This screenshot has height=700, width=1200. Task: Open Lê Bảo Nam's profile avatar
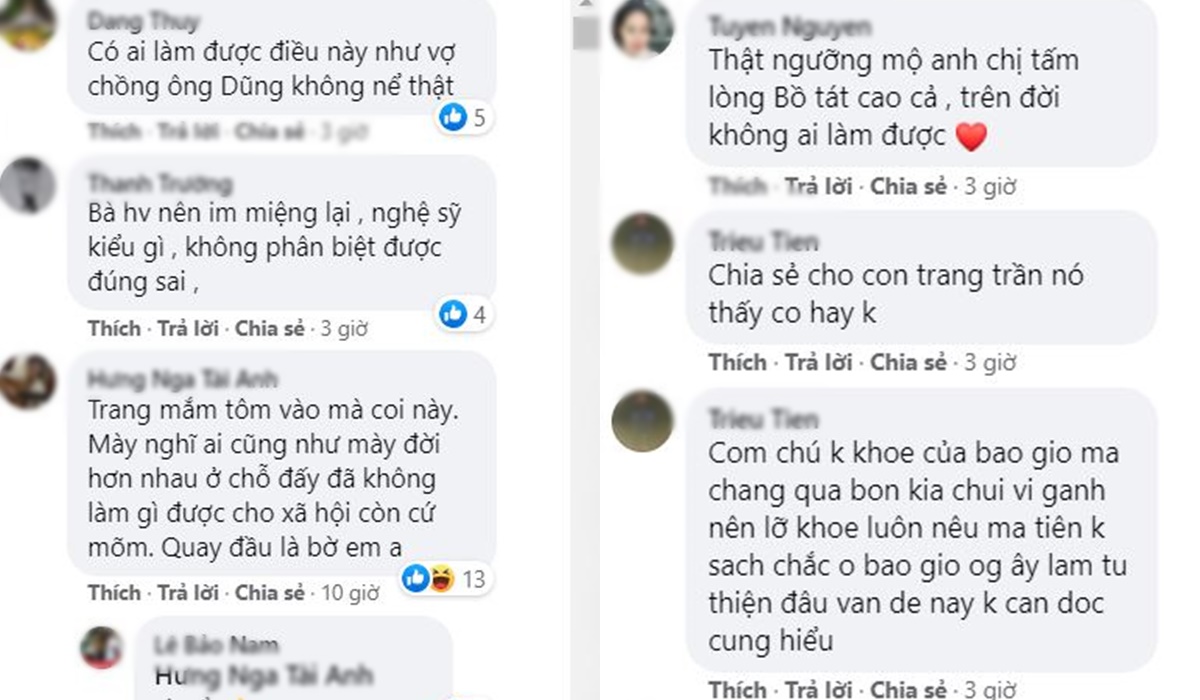pyautogui.click(x=102, y=647)
